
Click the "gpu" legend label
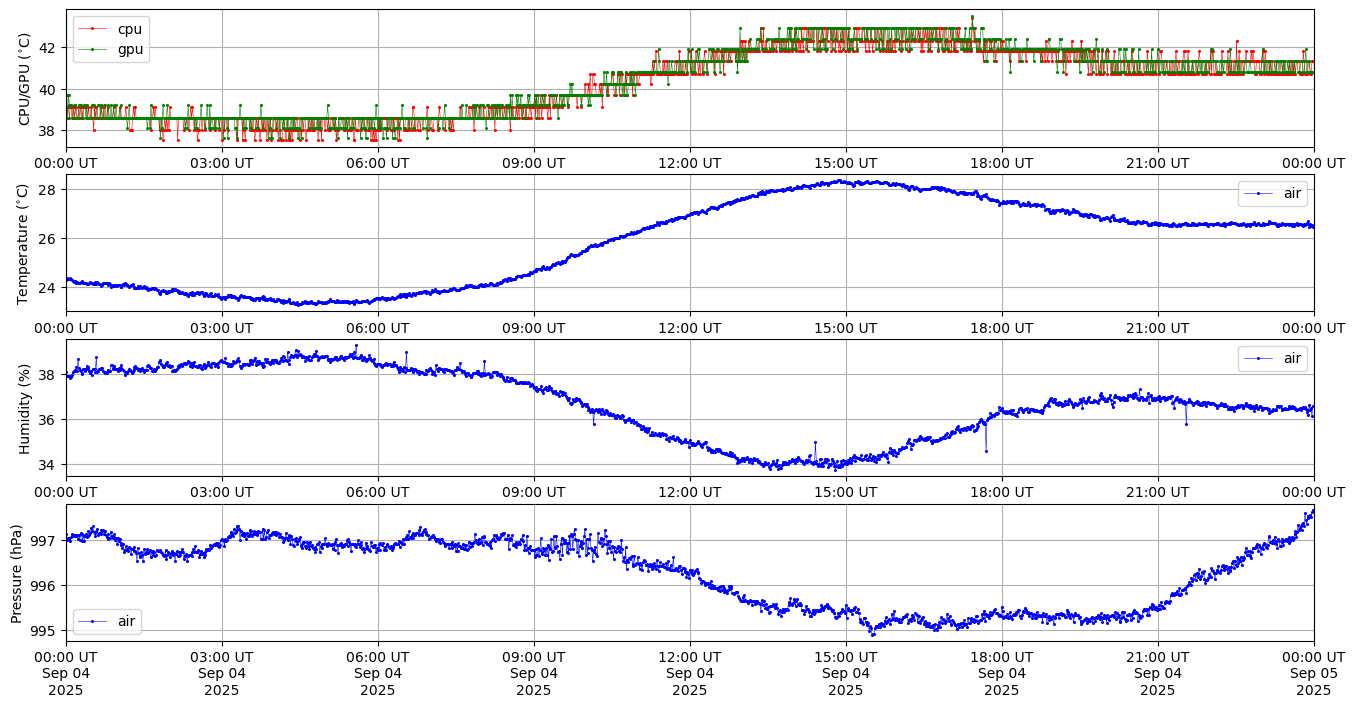coord(130,48)
